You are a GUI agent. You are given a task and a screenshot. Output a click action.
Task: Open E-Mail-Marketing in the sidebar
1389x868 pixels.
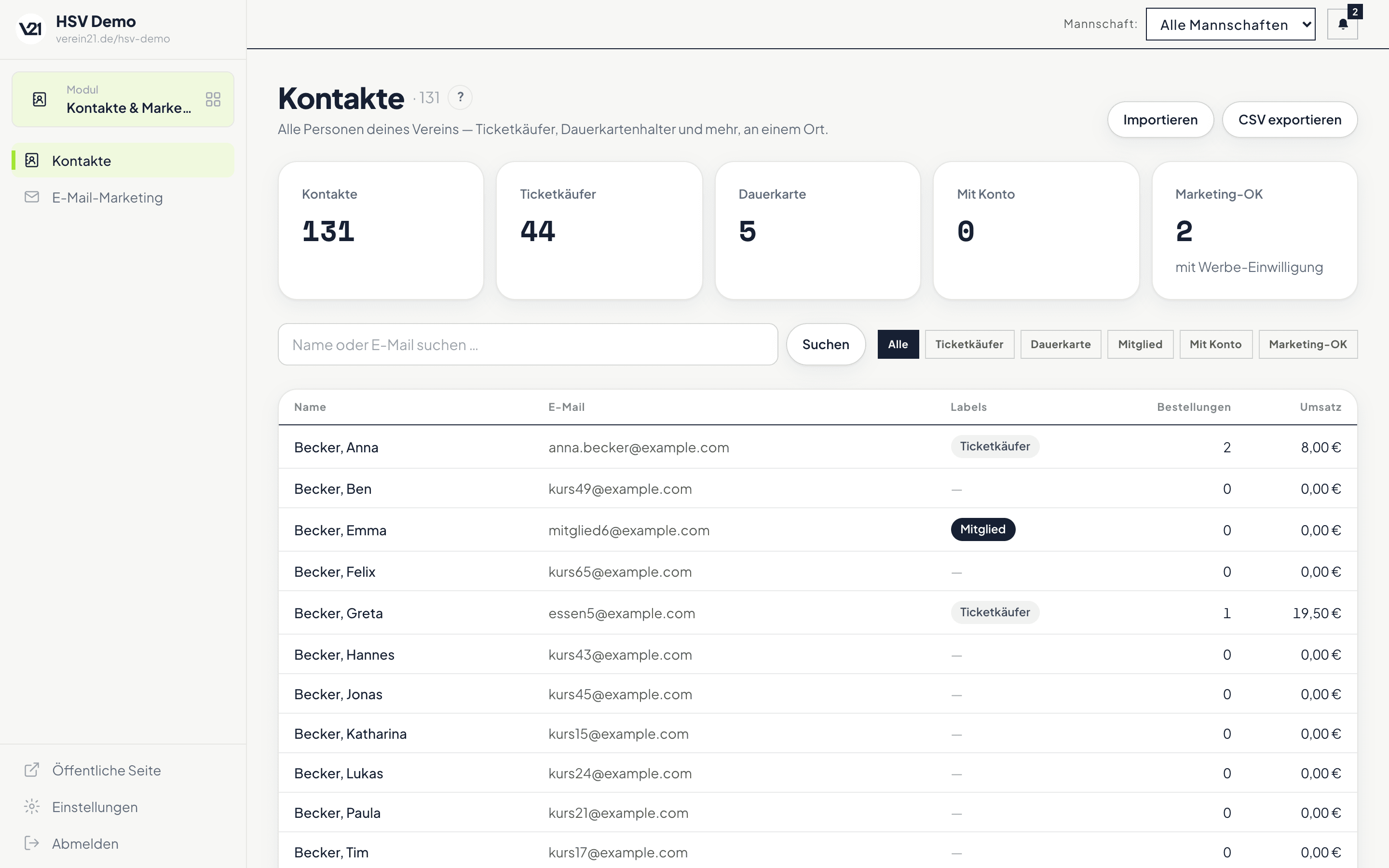pos(123,198)
